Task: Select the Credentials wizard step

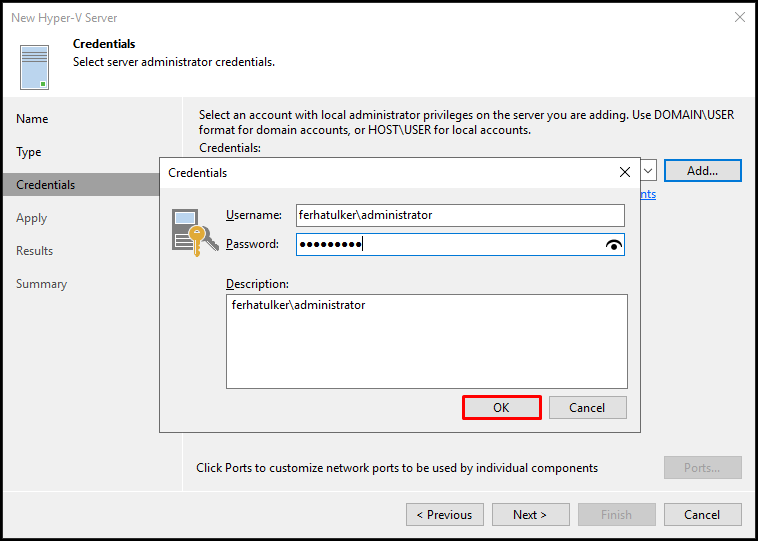Action: pyautogui.click(x=81, y=185)
